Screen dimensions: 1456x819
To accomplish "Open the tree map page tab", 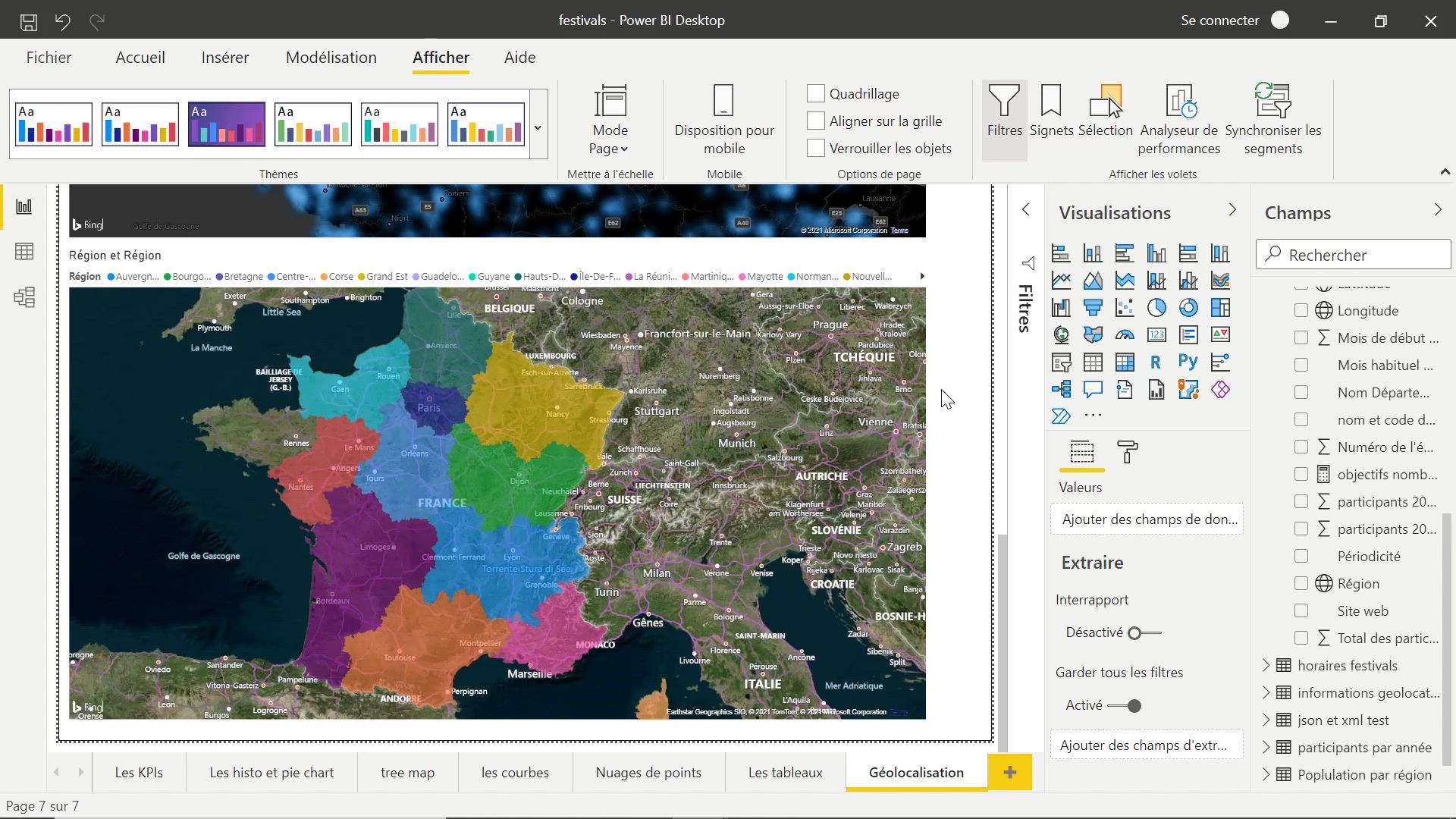I will point(407,773).
